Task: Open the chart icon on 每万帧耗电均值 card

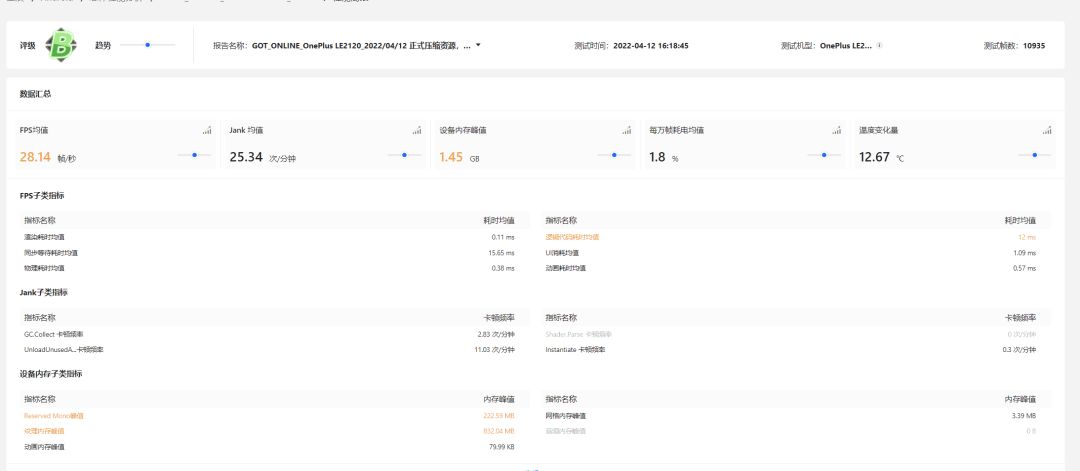Action: 836,130
